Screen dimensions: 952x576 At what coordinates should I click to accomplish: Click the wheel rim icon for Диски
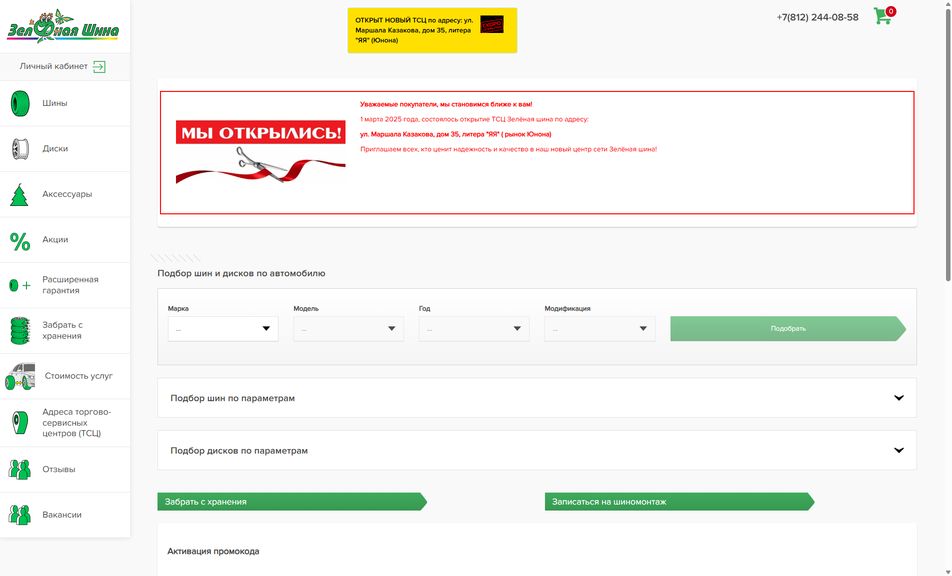click(20, 149)
